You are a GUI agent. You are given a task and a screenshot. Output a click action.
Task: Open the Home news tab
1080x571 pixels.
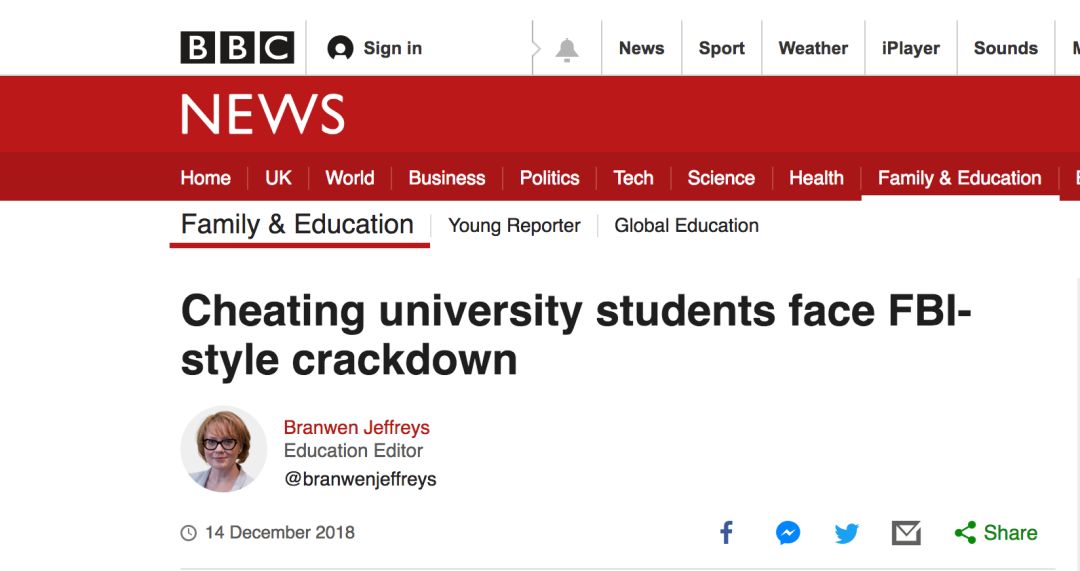(205, 178)
